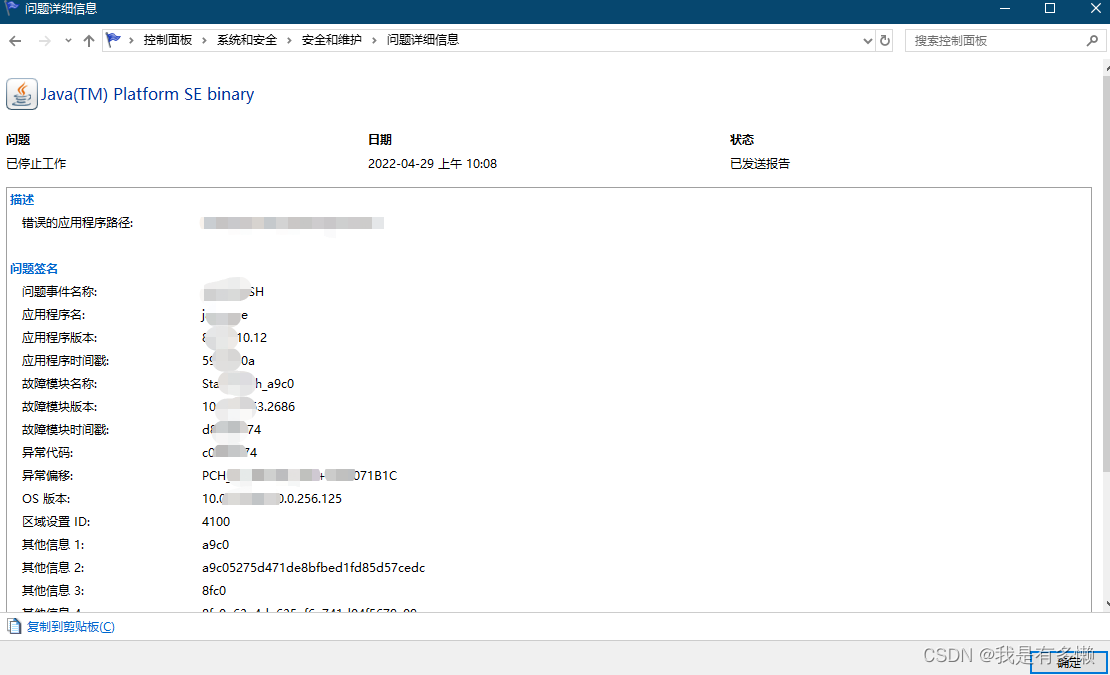
Task: Select label 异常偏移:
Action: click(x=47, y=475)
